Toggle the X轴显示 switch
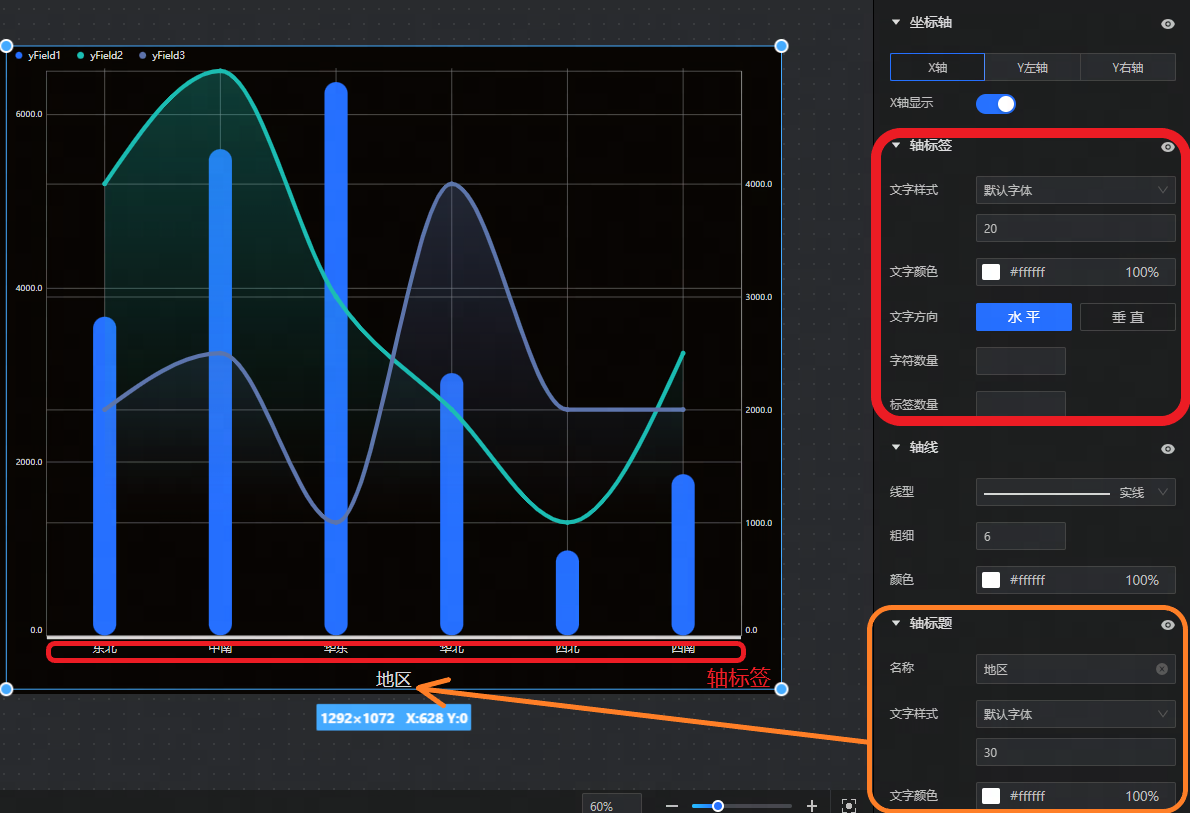1190x813 pixels. coord(995,104)
